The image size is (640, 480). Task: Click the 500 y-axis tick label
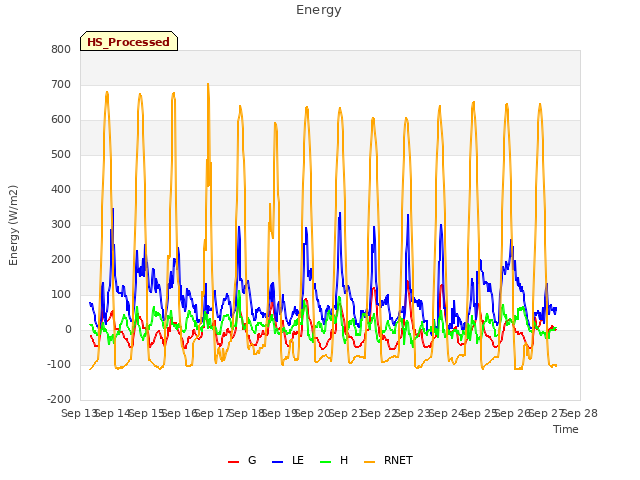[x=61, y=155]
